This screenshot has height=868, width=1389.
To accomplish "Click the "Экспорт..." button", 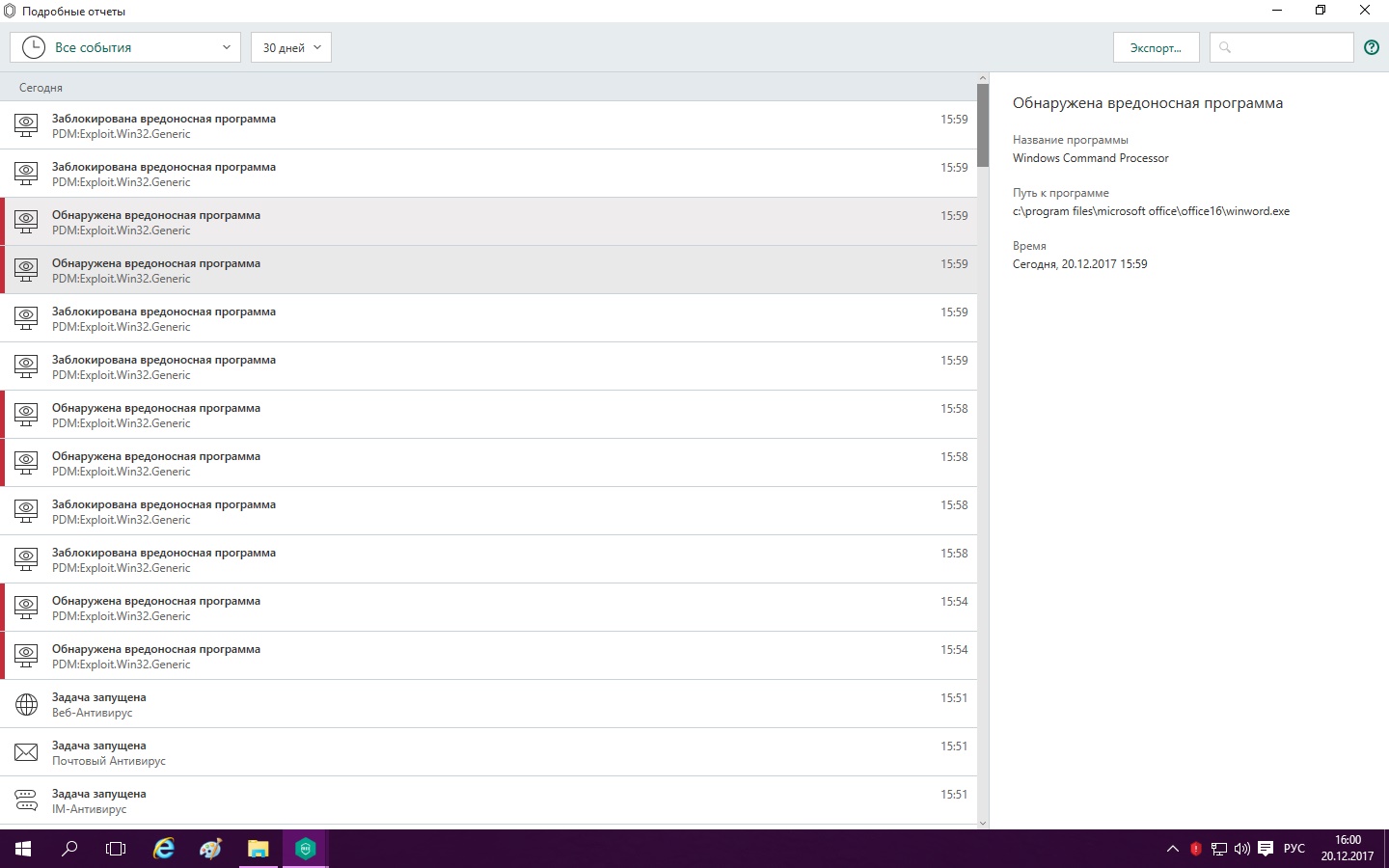I will click(1156, 47).
